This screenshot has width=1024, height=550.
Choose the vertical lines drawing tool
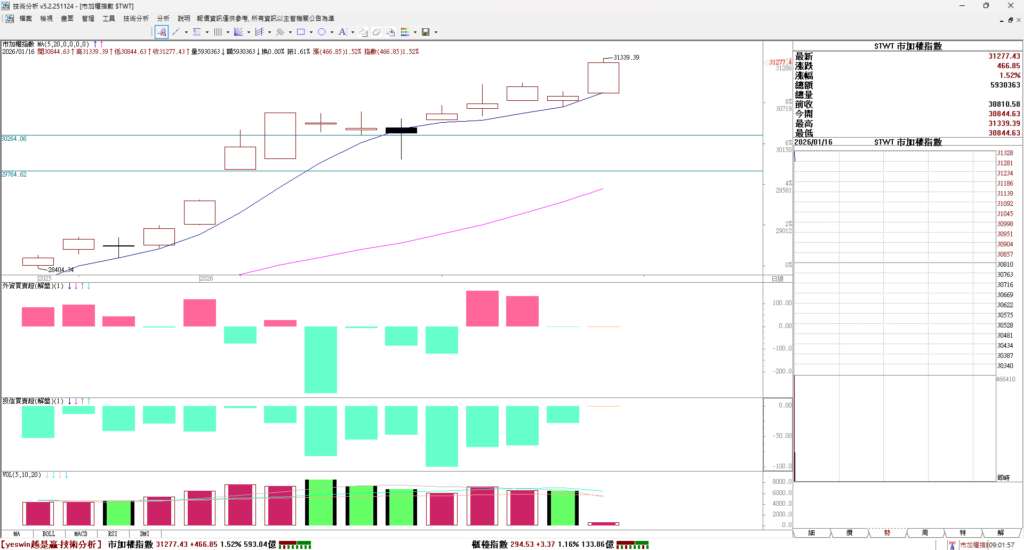[217, 32]
